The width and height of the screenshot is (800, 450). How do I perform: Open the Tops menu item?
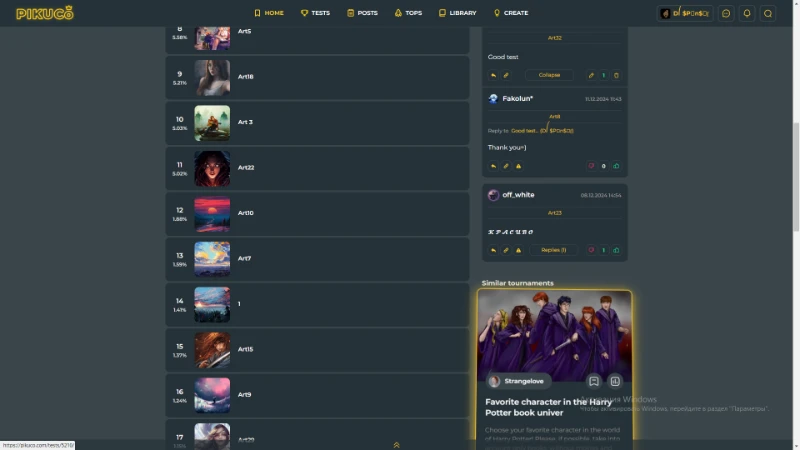tap(408, 13)
